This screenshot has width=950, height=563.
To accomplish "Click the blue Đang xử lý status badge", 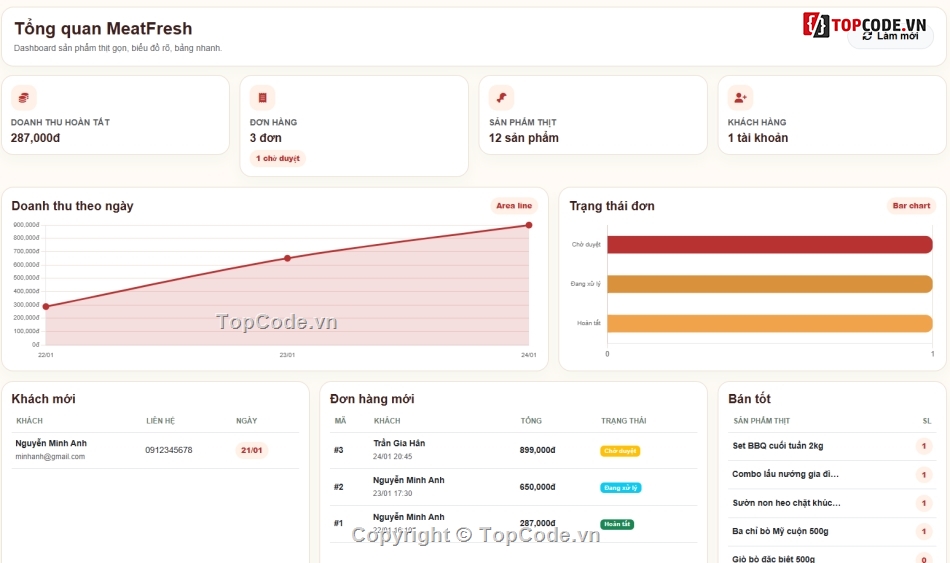I will tap(620, 488).
